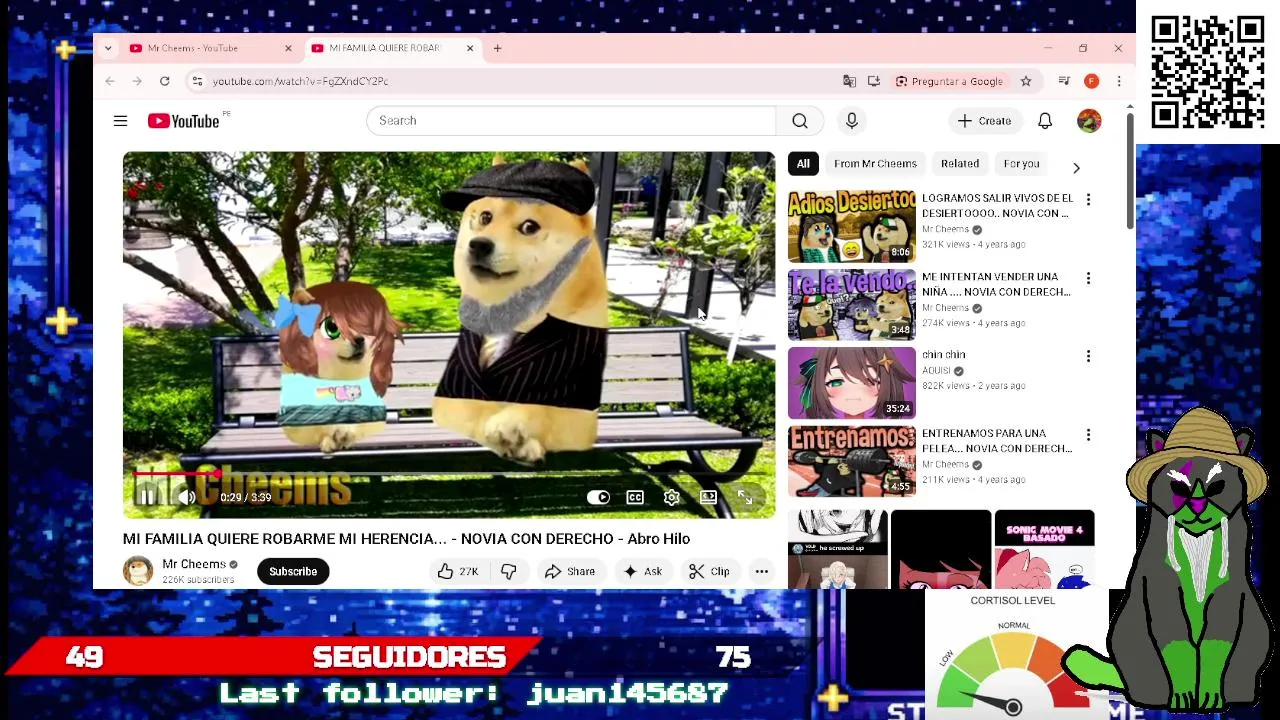Click the YouTube search field
This screenshot has height=720, width=1280.
tap(571, 121)
